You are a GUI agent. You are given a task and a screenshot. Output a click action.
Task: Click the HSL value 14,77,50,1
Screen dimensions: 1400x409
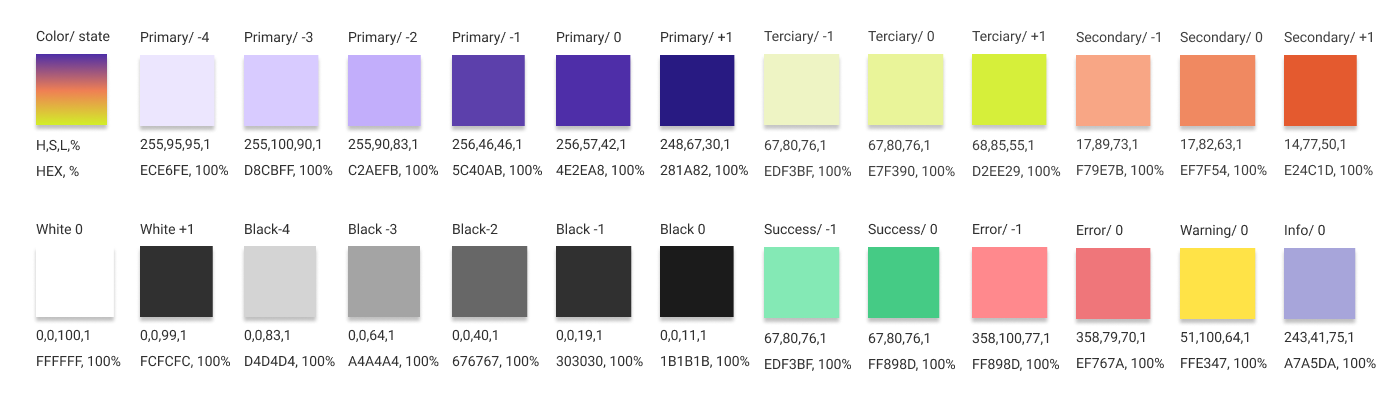pyautogui.click(x=1315, y=145)
